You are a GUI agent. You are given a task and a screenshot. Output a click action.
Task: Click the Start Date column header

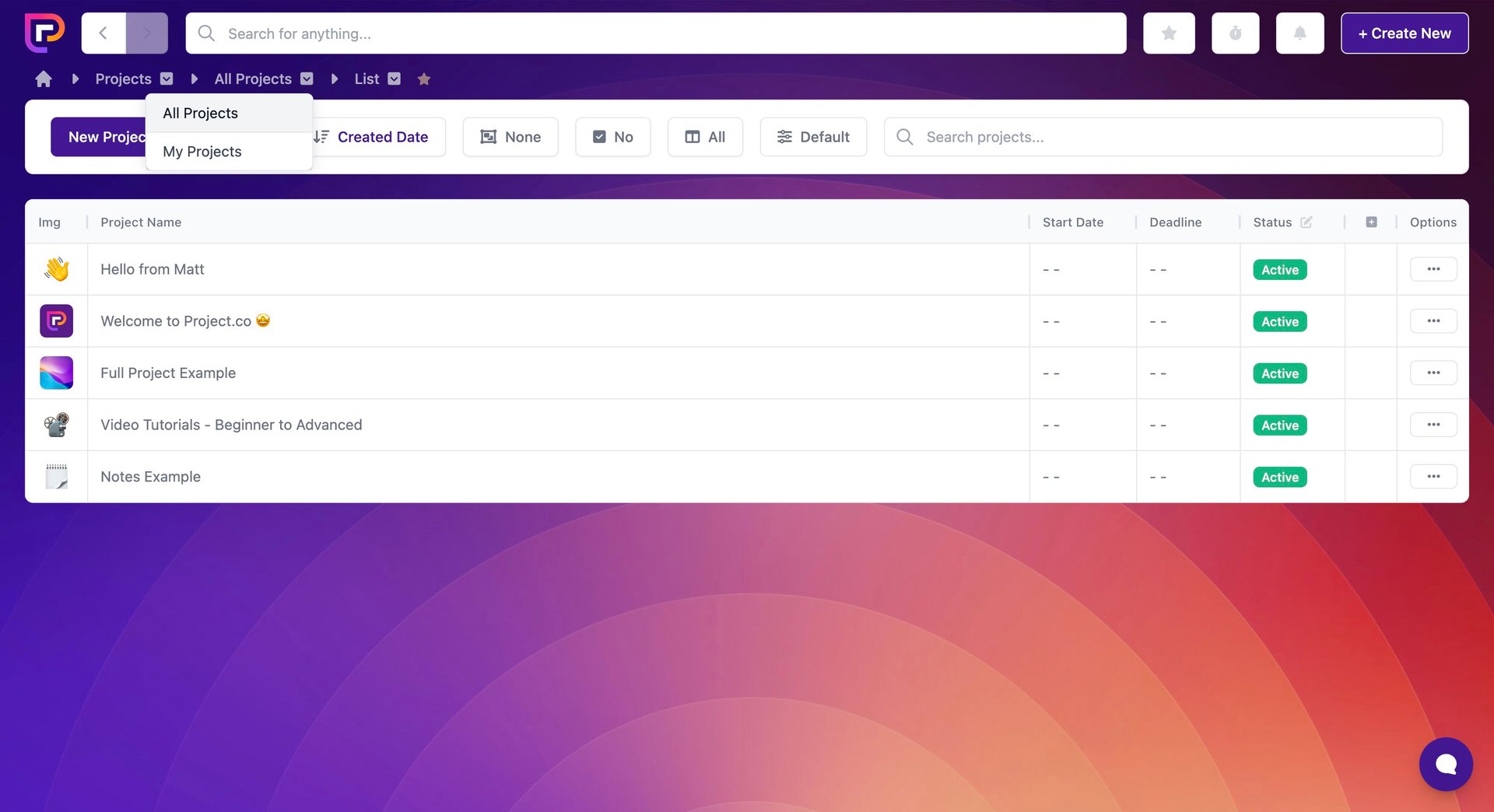pyautogui.click(x=1073, y=222)
